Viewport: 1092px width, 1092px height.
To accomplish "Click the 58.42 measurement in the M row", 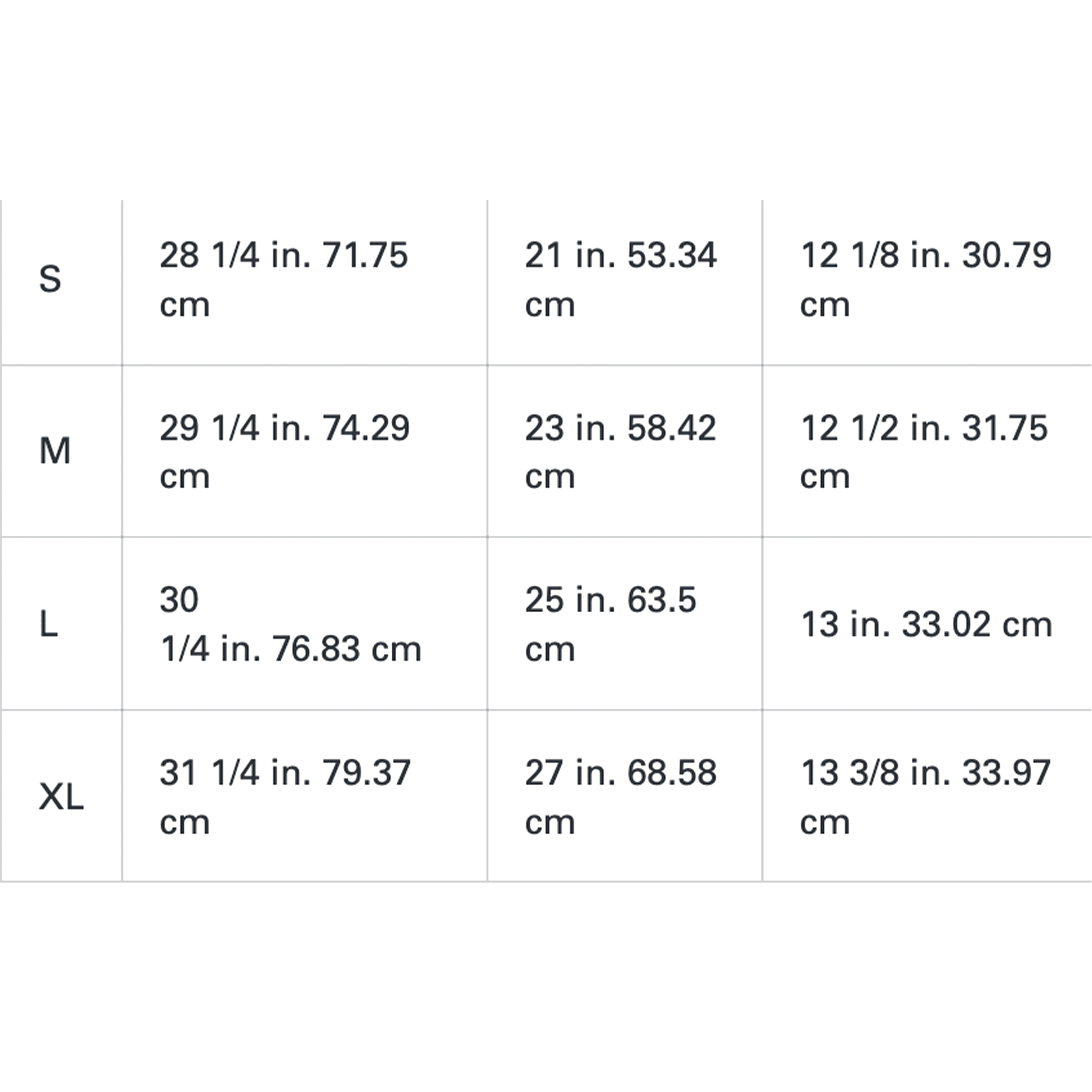I will (x=672, y=428).
